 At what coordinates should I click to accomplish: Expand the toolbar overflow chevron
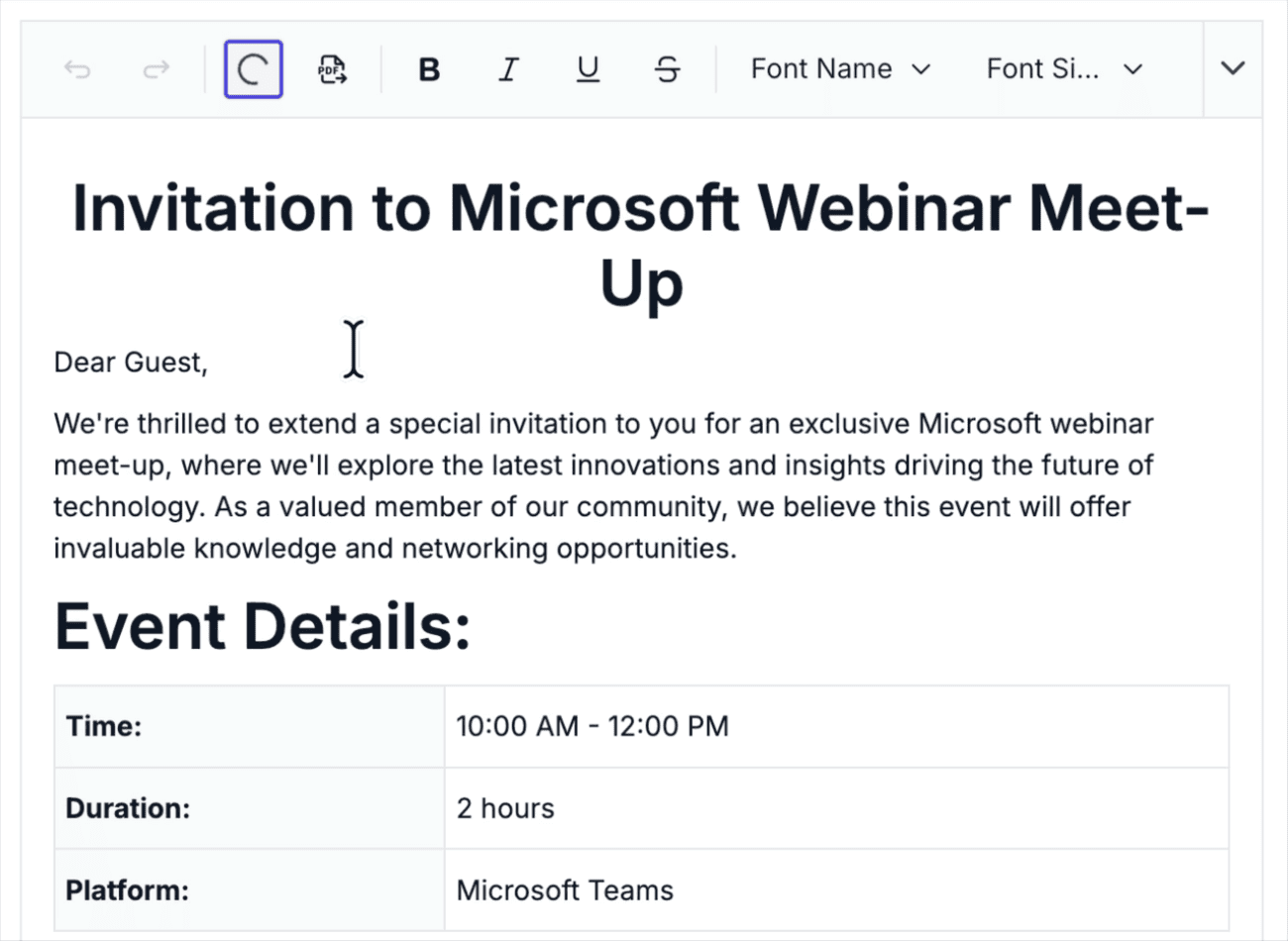click(1233, 69)
